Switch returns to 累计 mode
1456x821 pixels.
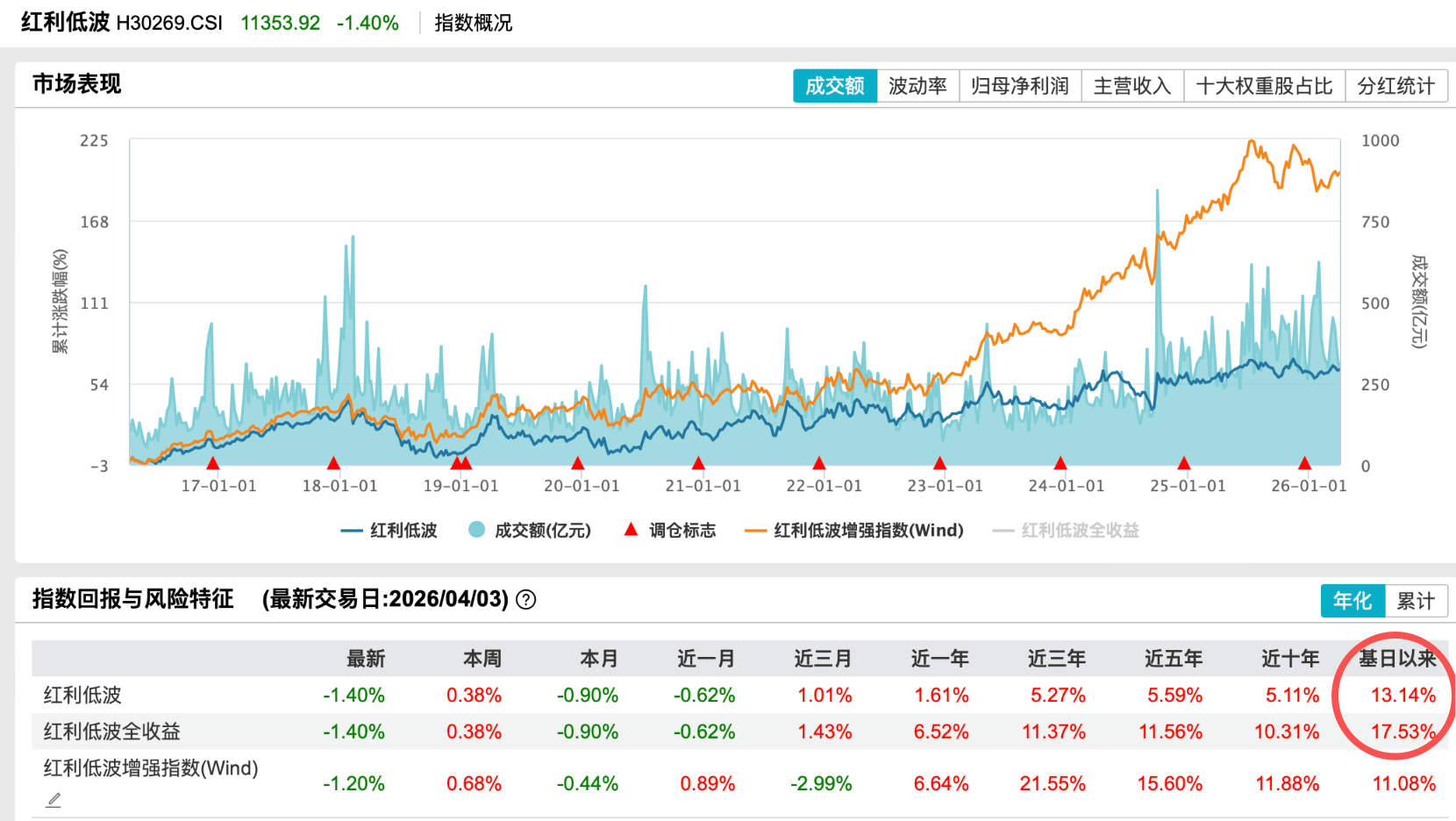click(1416, 601)
